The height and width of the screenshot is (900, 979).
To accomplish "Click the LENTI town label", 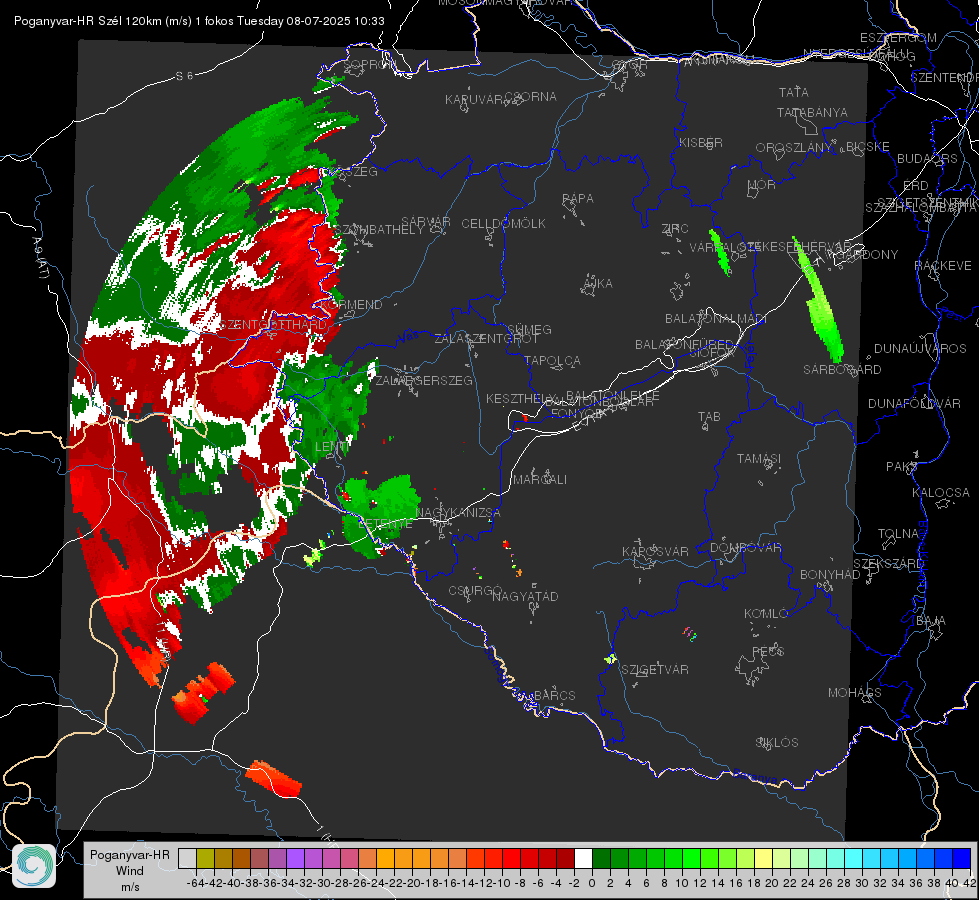I will 332,447.
